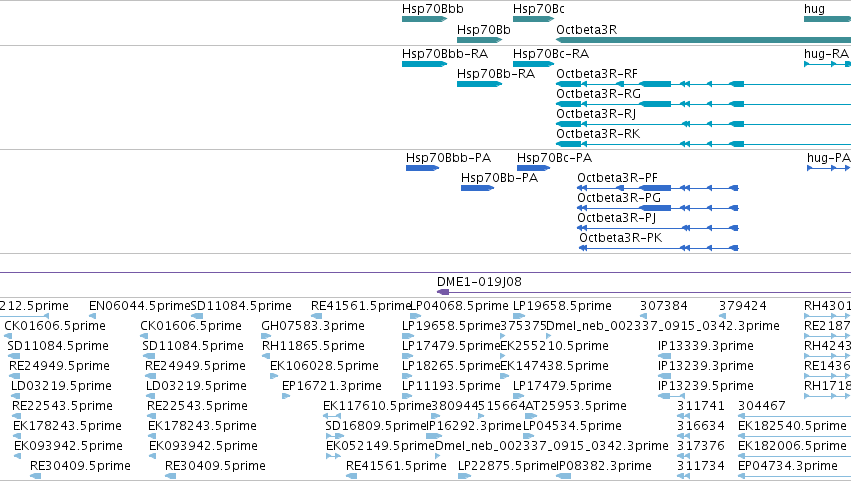Select the Hsp70Bc-PA protein label

click(x=554, y=158)
